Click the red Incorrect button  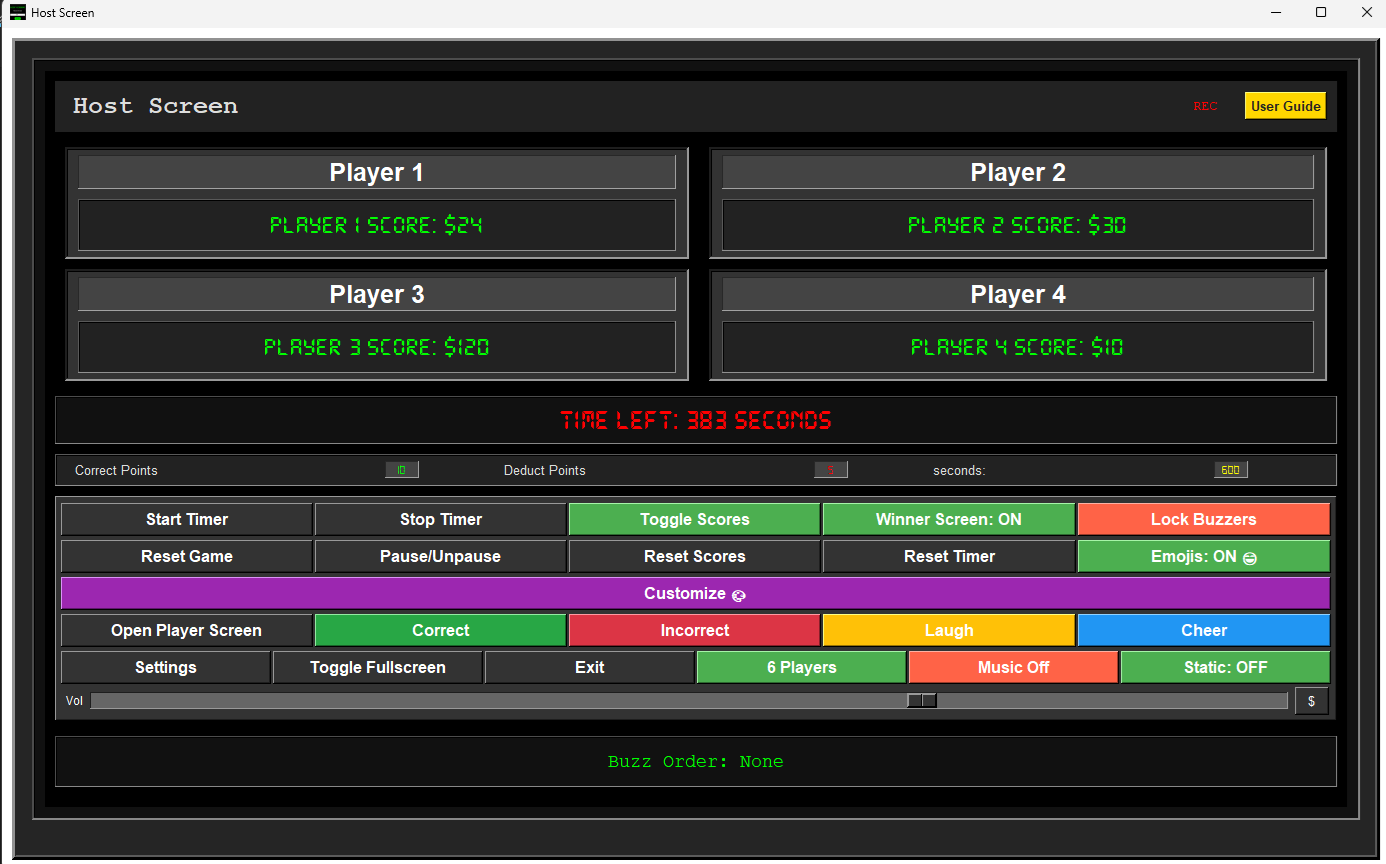694,630
